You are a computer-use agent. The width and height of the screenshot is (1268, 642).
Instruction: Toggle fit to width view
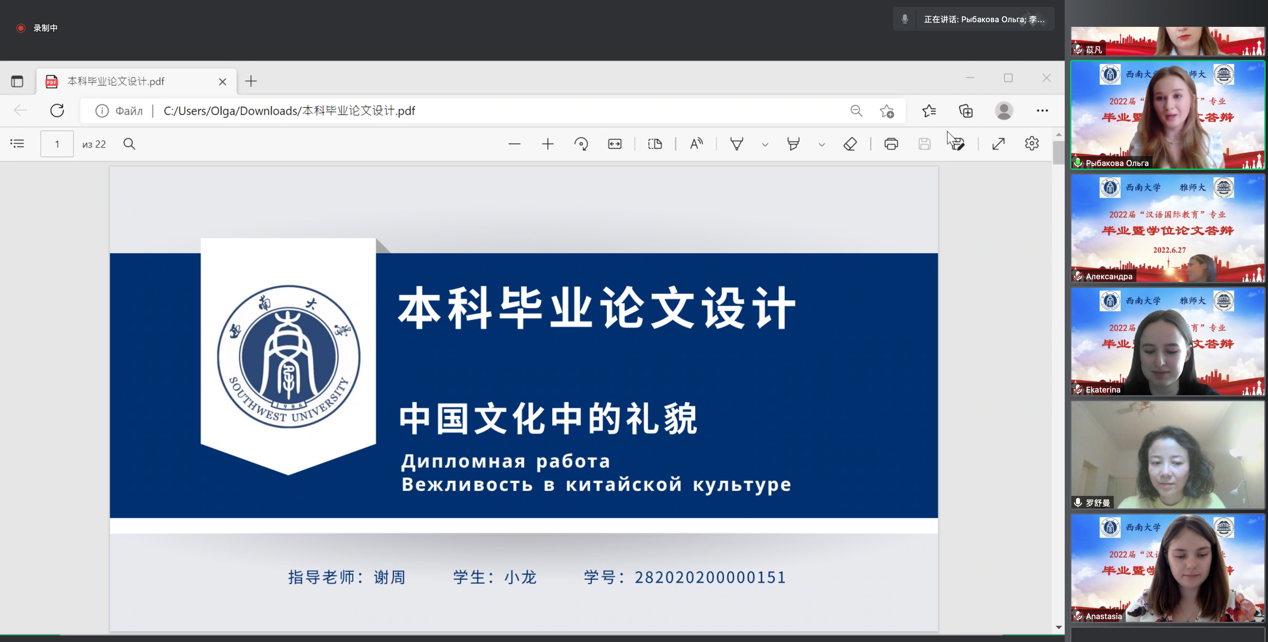[x=615, y=144]
